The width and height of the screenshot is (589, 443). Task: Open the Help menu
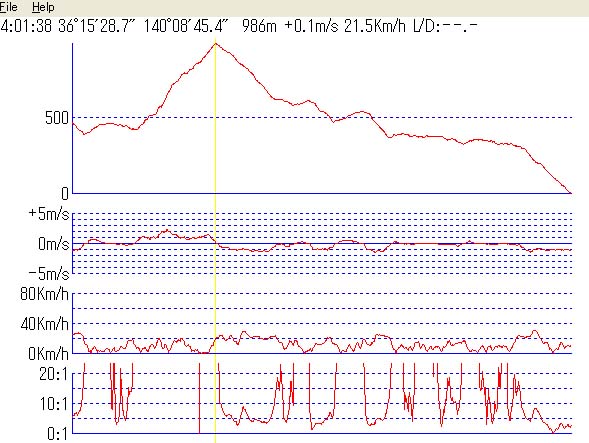pyautogui.click(x=43, y=7)
